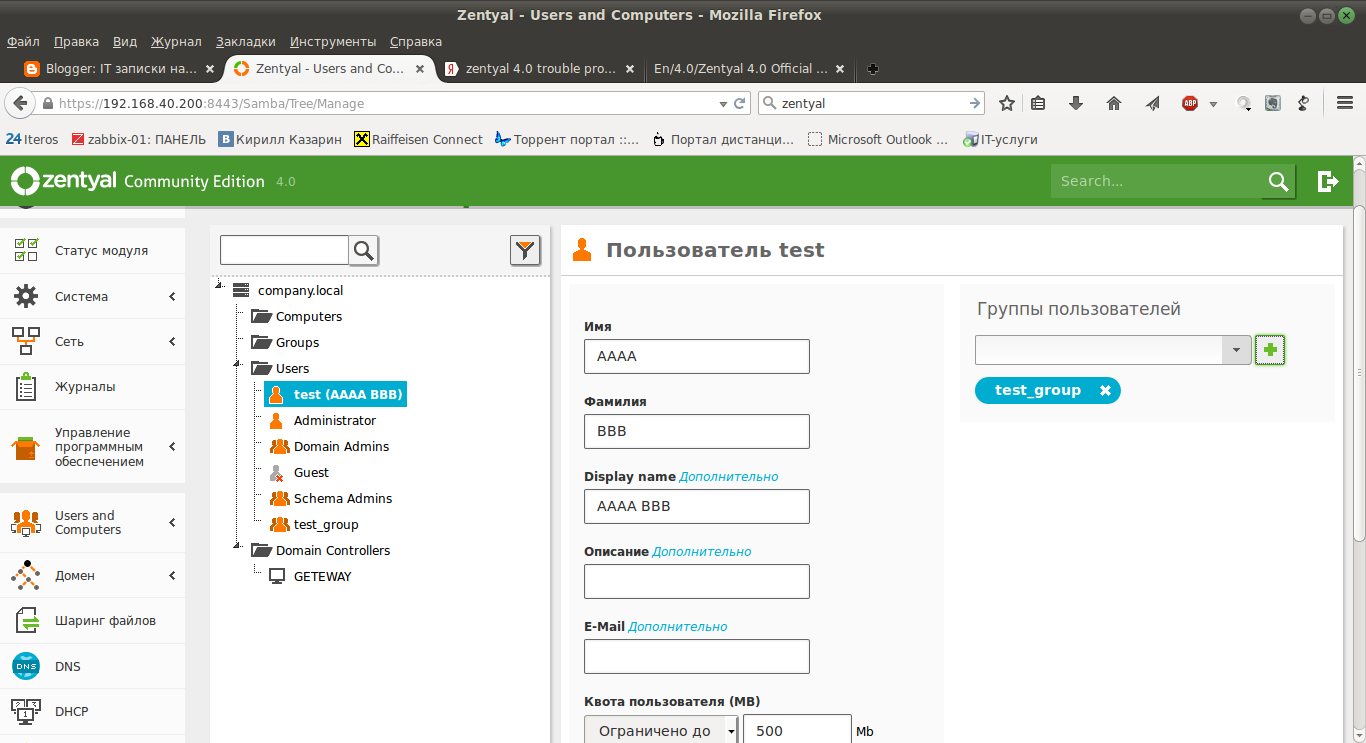Click the quota value field showing 500

798,731
